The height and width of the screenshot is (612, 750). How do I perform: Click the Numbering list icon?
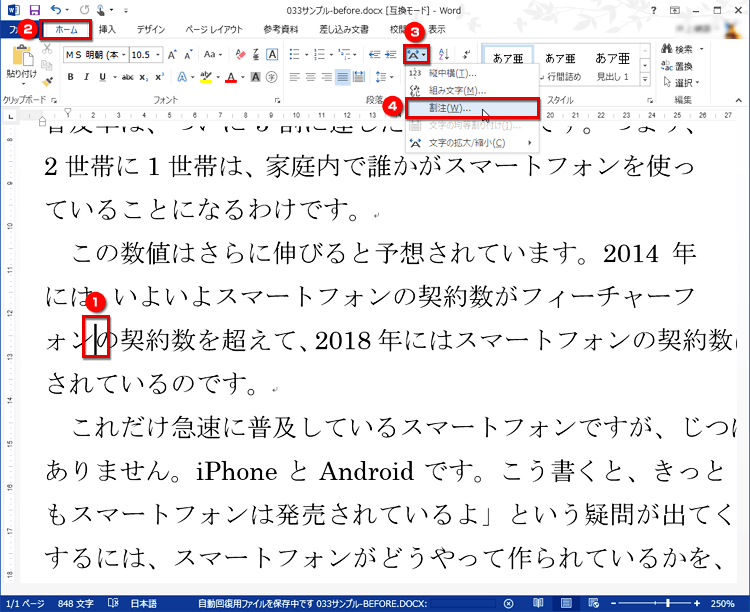320,55
